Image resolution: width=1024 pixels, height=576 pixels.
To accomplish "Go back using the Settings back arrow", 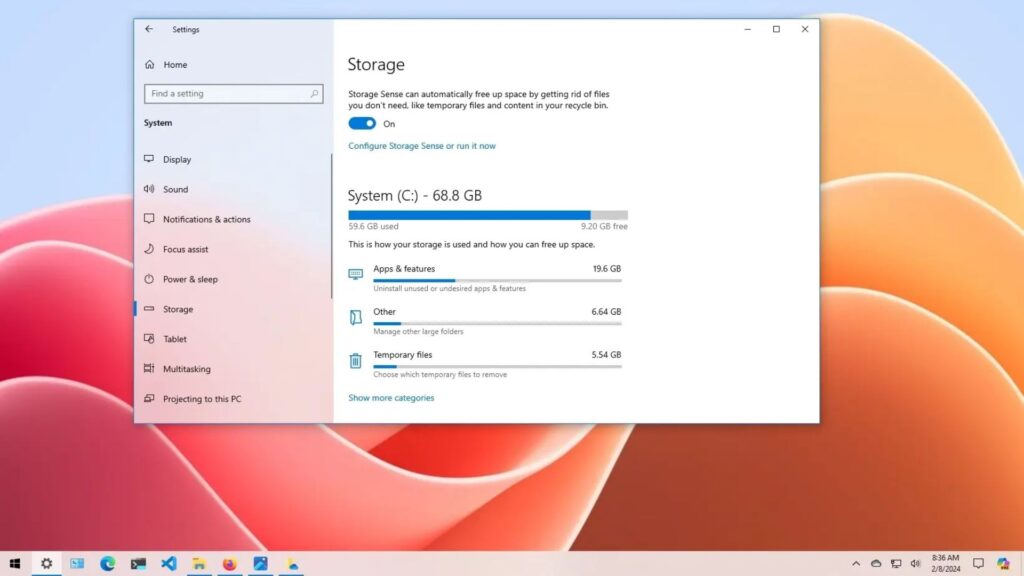I will pyautogui.click(x=149, y=29).
